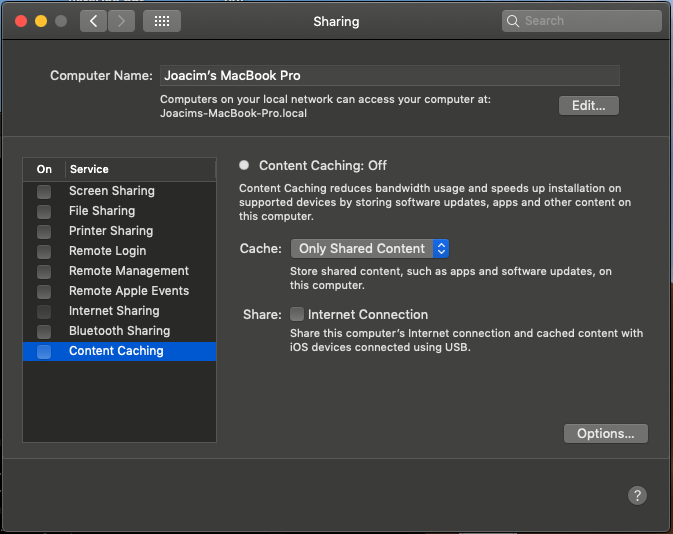The height and width of the screenshot is (534, 673).
Task: Select Internet Sharing service row
Action: click(x=119, y=311)
